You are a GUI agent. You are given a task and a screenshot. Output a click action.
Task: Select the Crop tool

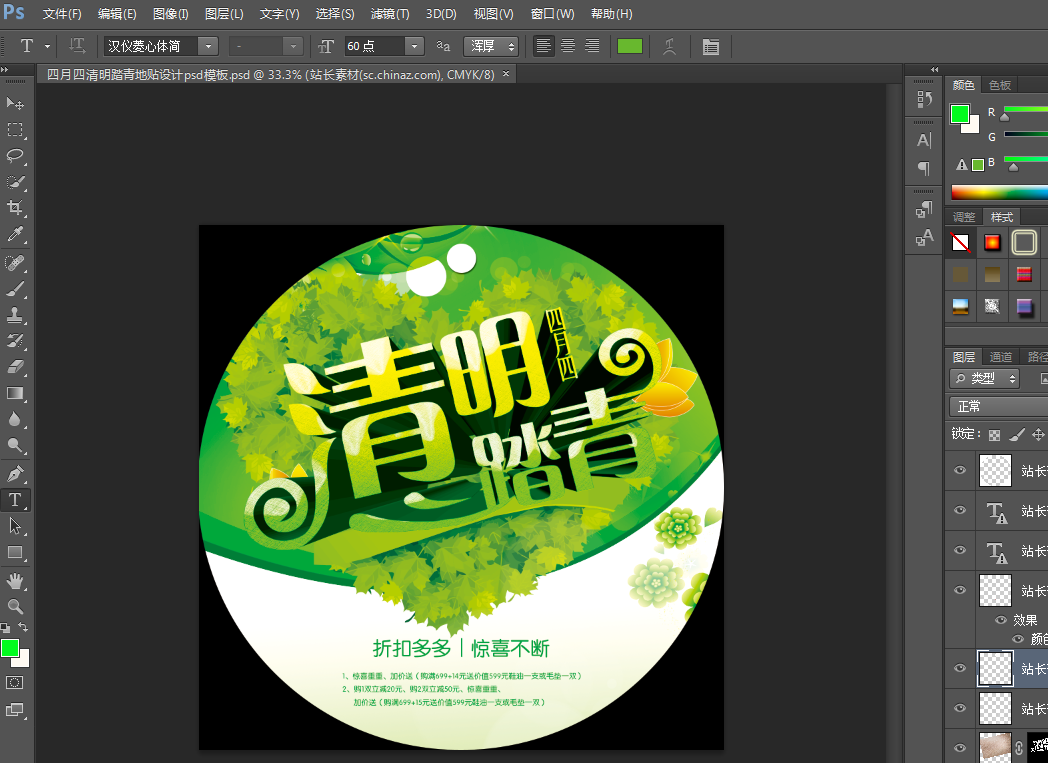pos(15,208)
